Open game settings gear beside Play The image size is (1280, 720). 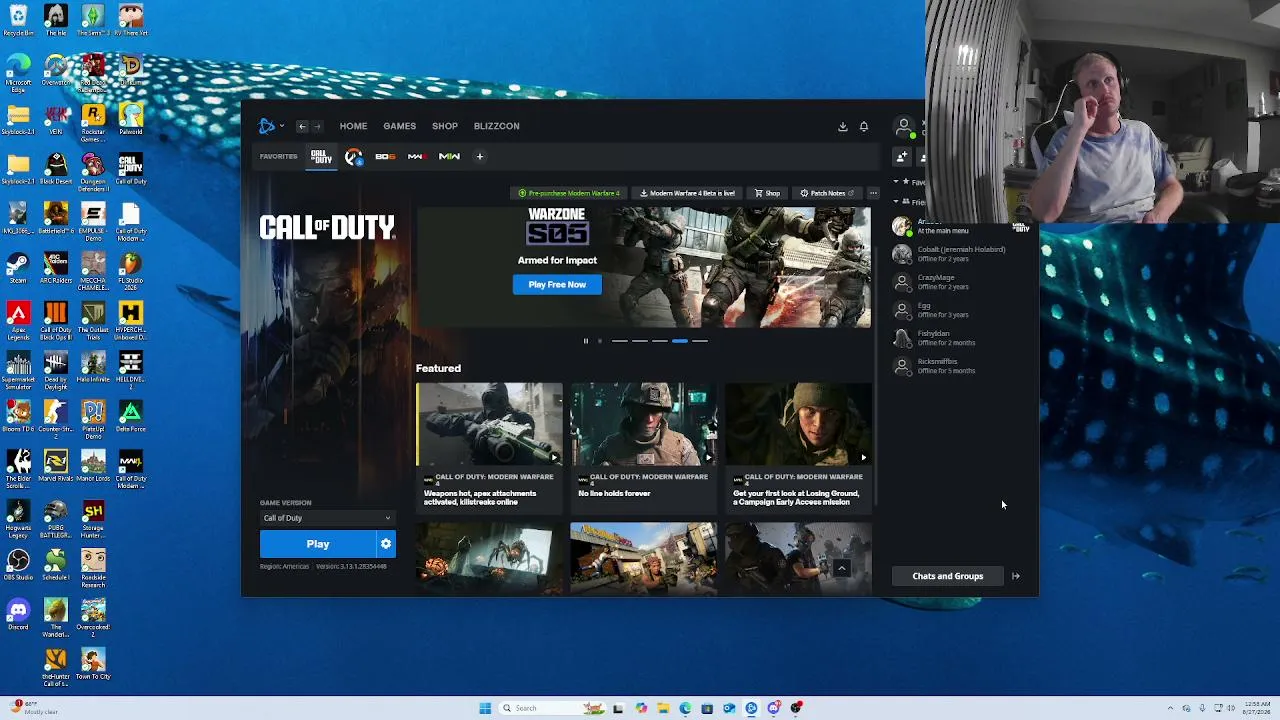(386, 544)
